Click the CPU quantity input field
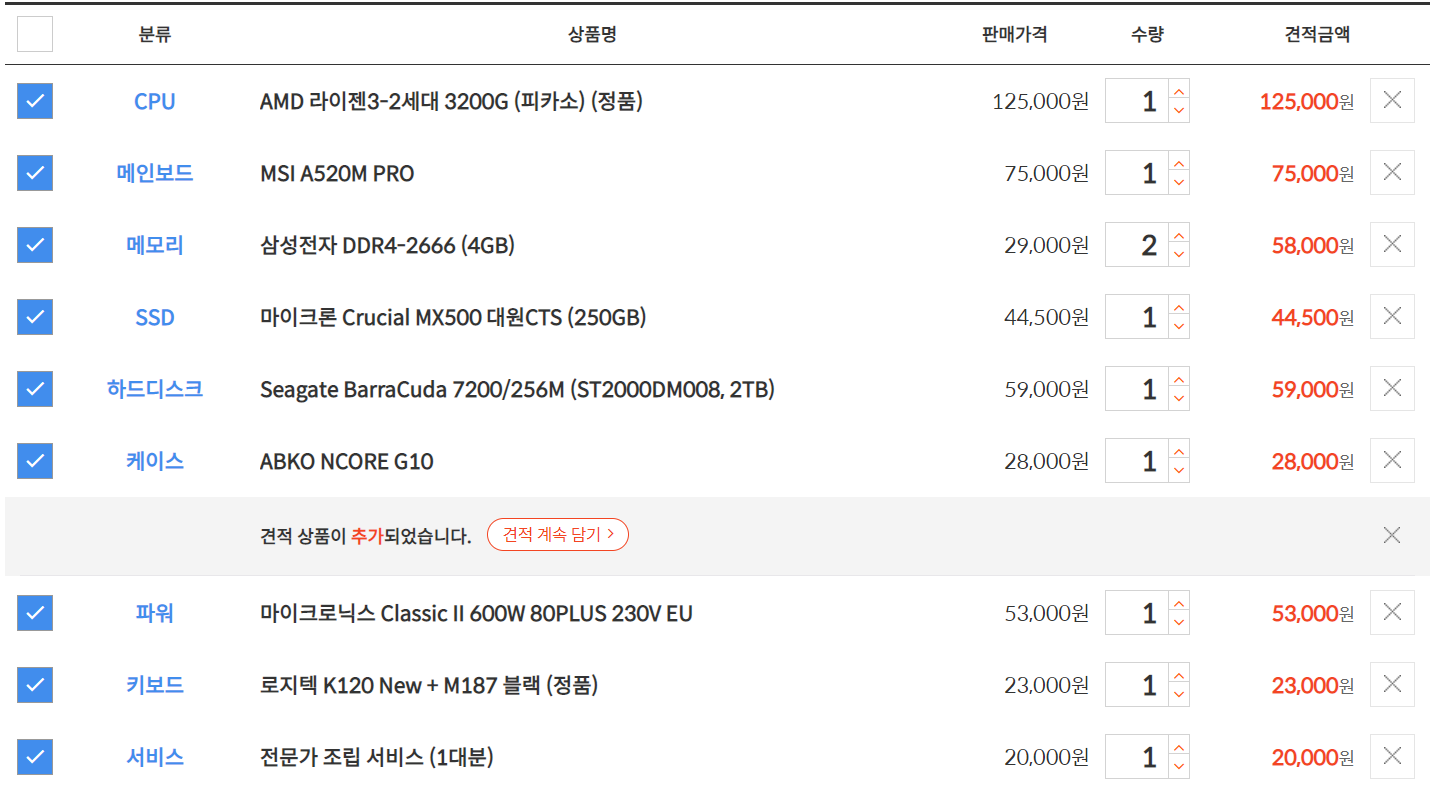1430x793 pixels. point(1137,101)
